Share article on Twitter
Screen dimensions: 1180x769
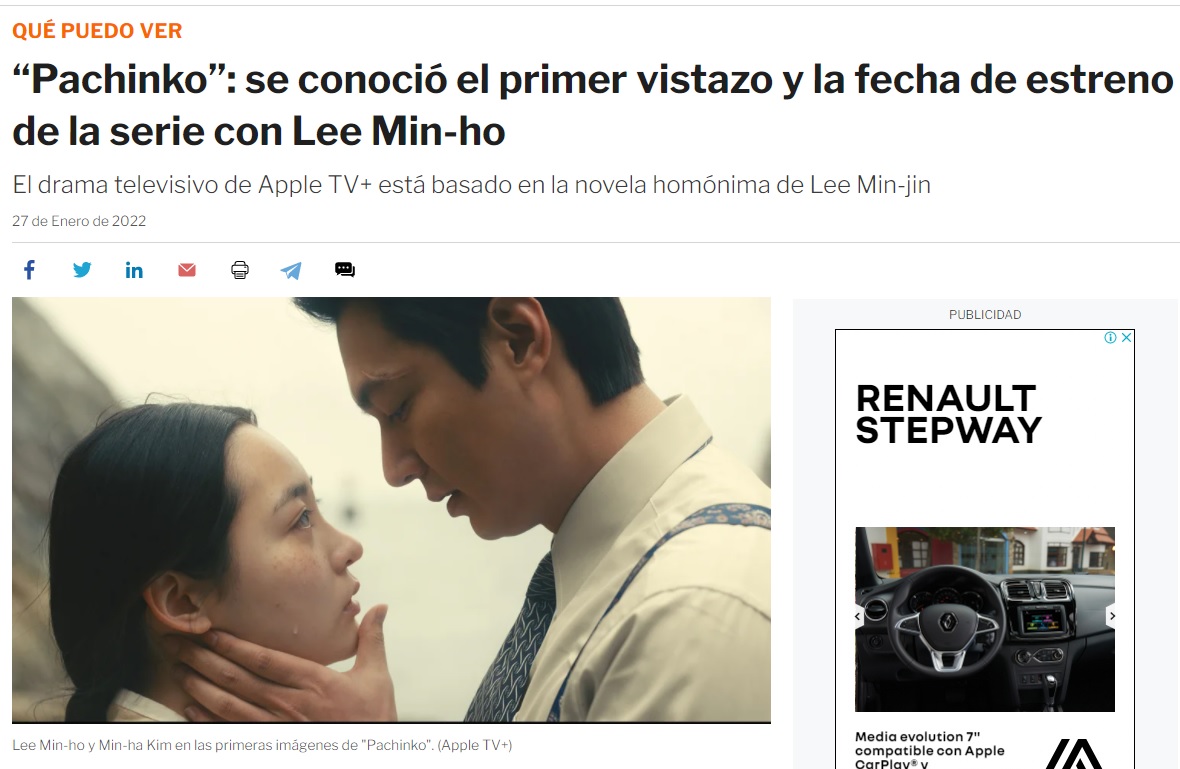click(82, 269)
